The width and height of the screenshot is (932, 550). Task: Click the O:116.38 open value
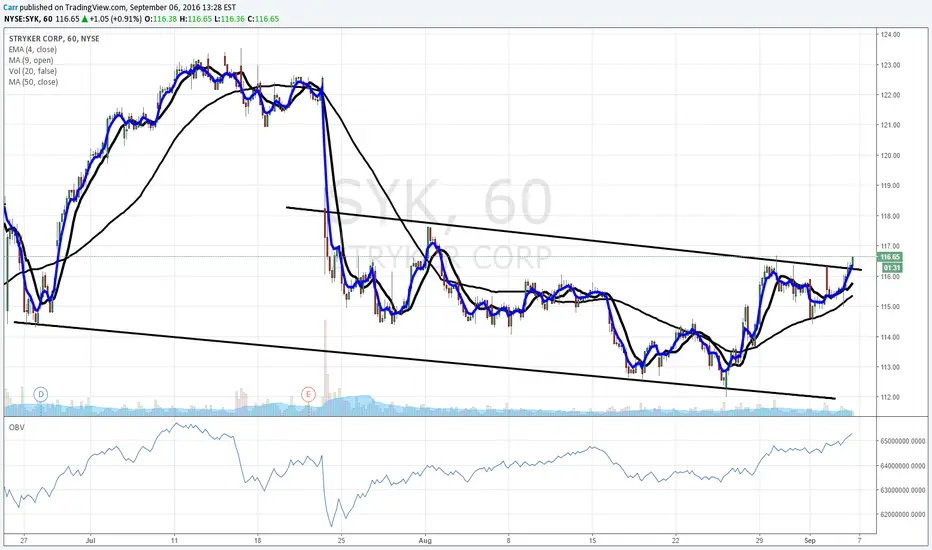(162, 18)
